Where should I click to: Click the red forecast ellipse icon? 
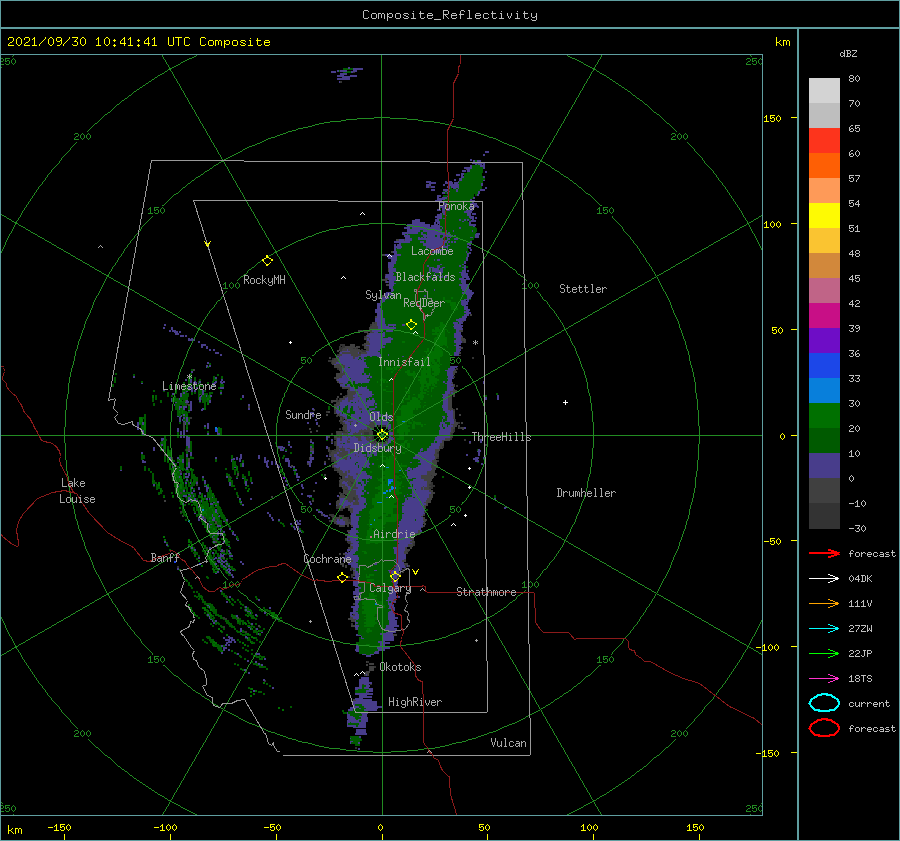pyautogui.click(x=824, y=728)
